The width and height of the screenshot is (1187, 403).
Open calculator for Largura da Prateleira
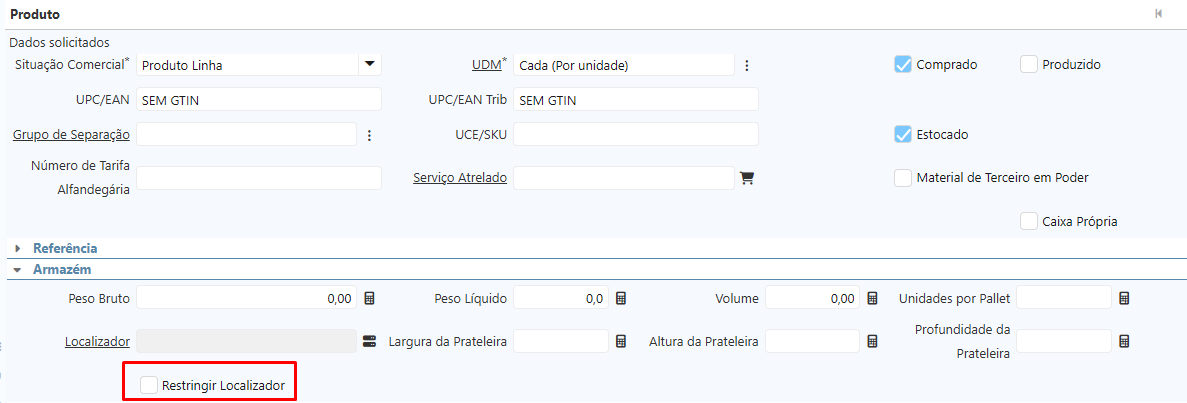click(x=621, y=341)
